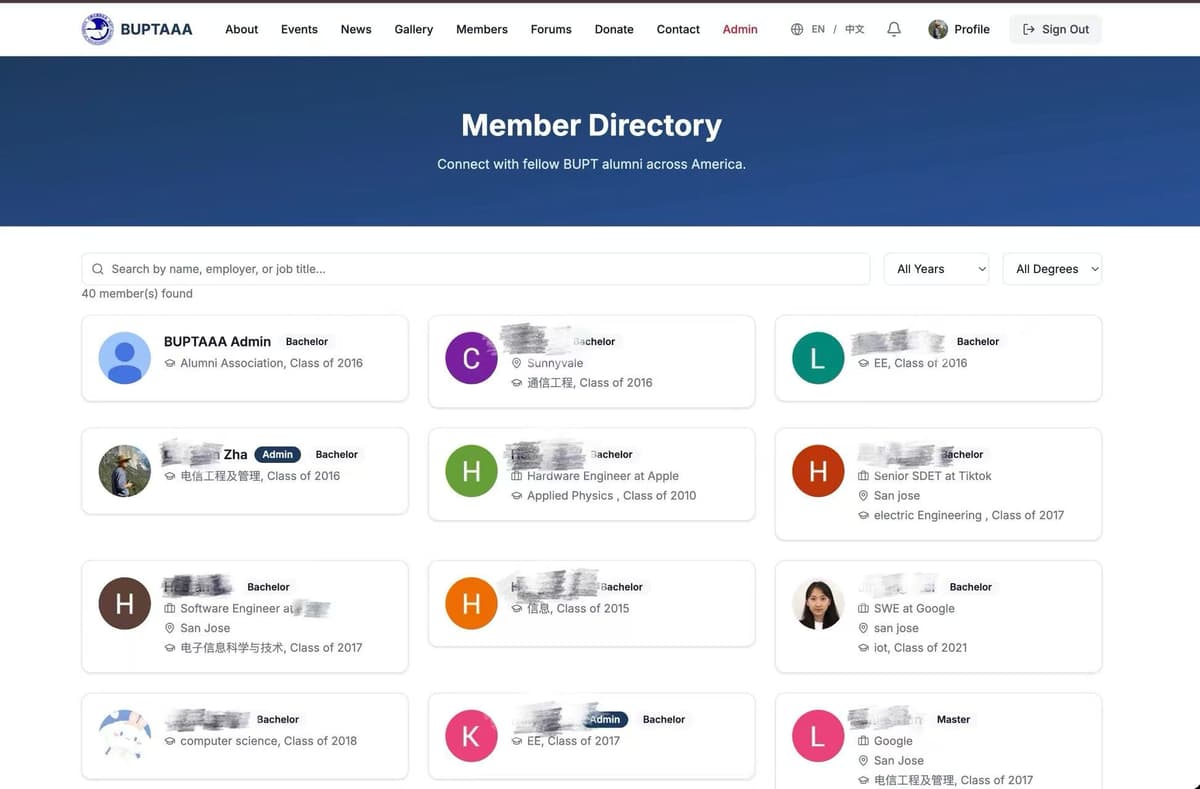Screen dimensions: 1200x789
Task: Click the briefcase icon beside 'Google'
Action: pos(864,741)
